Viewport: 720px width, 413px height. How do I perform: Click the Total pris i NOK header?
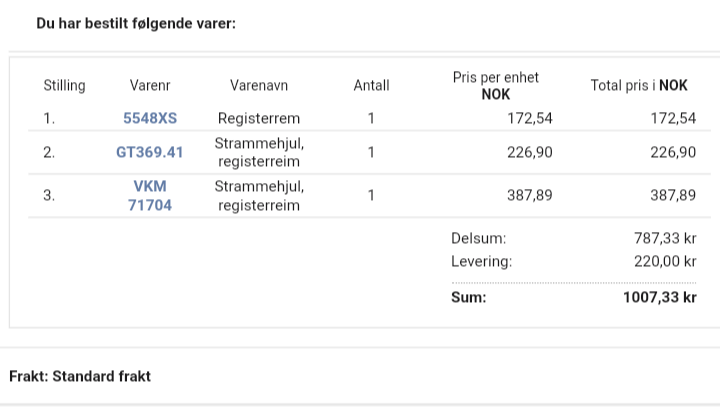[639, 85]
